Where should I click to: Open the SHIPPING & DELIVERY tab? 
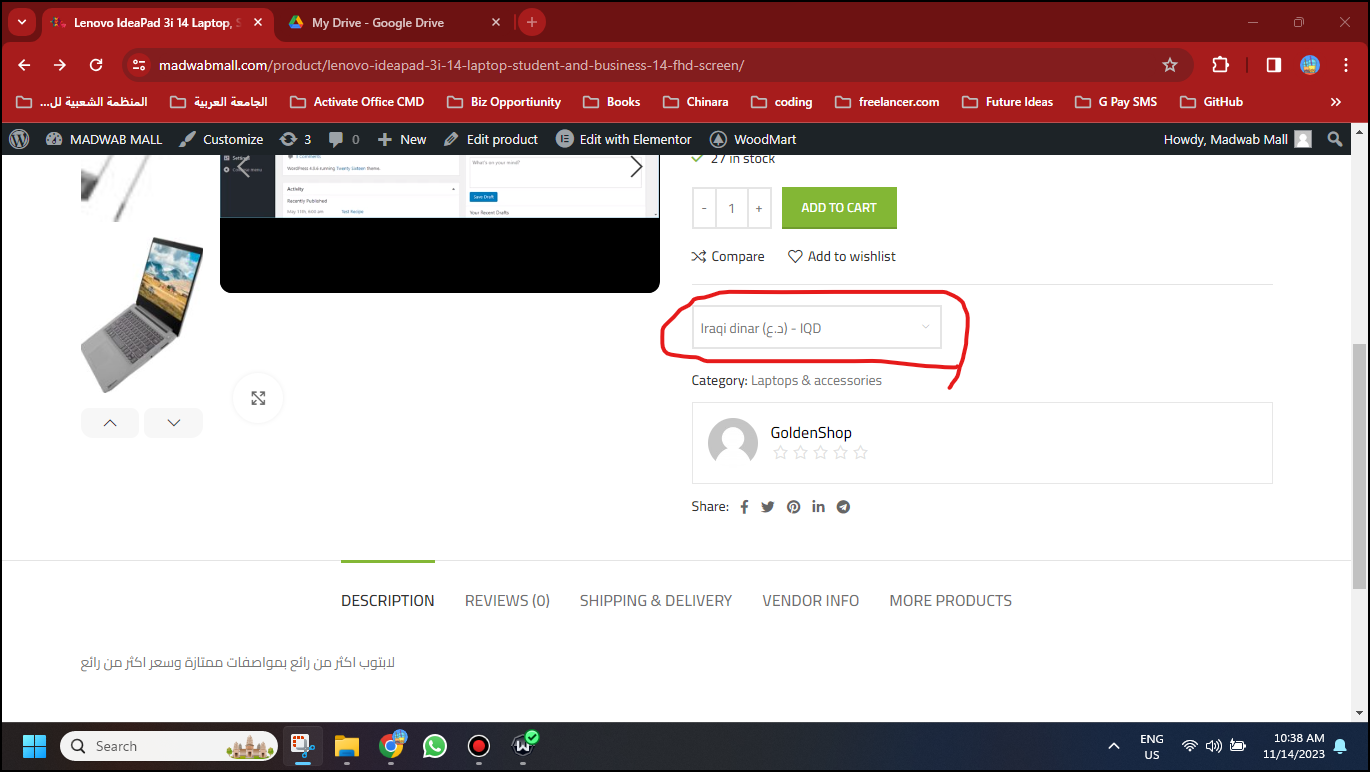pos(656,601)
